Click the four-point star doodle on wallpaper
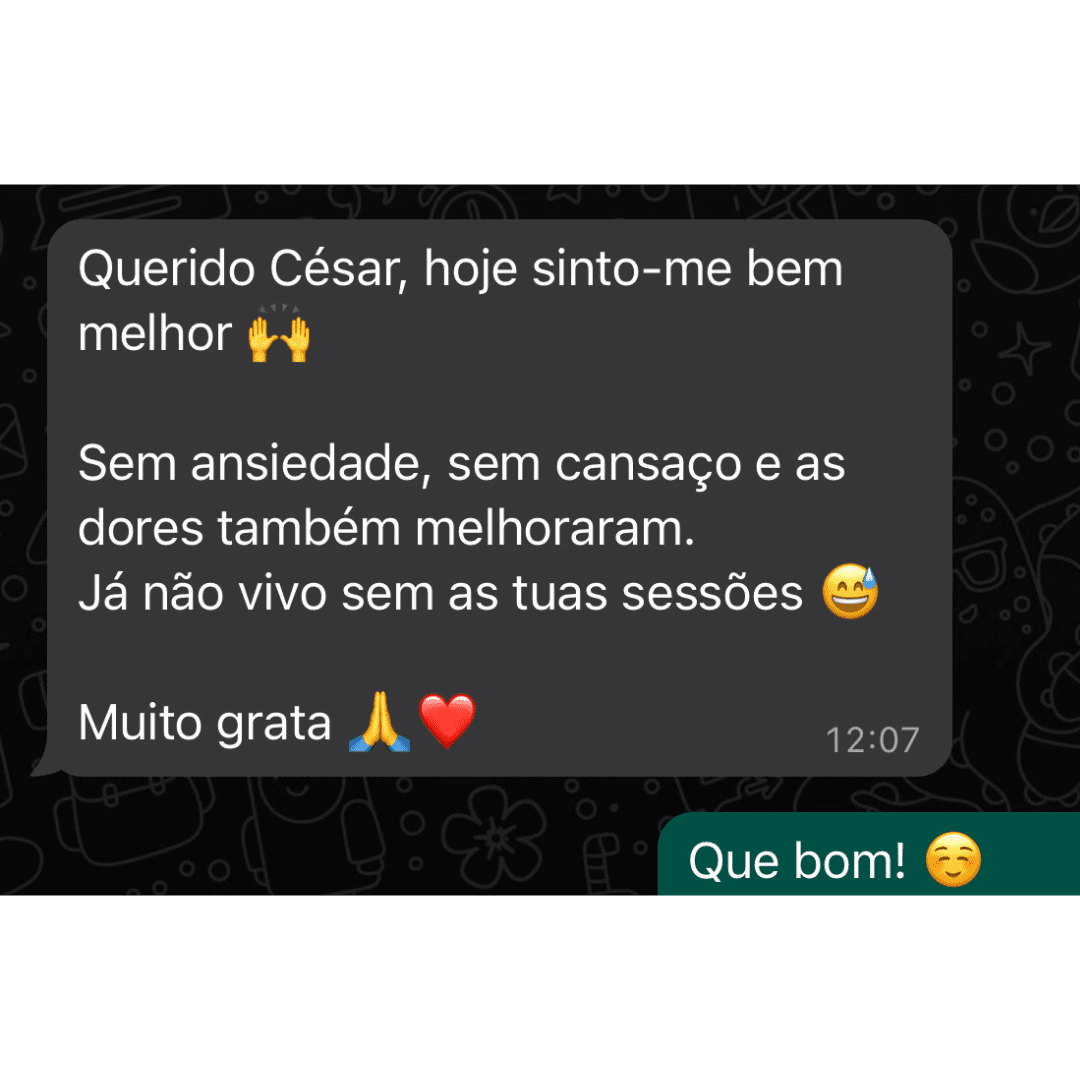Screen dimensions: 1080x1080 point(1024,350)
